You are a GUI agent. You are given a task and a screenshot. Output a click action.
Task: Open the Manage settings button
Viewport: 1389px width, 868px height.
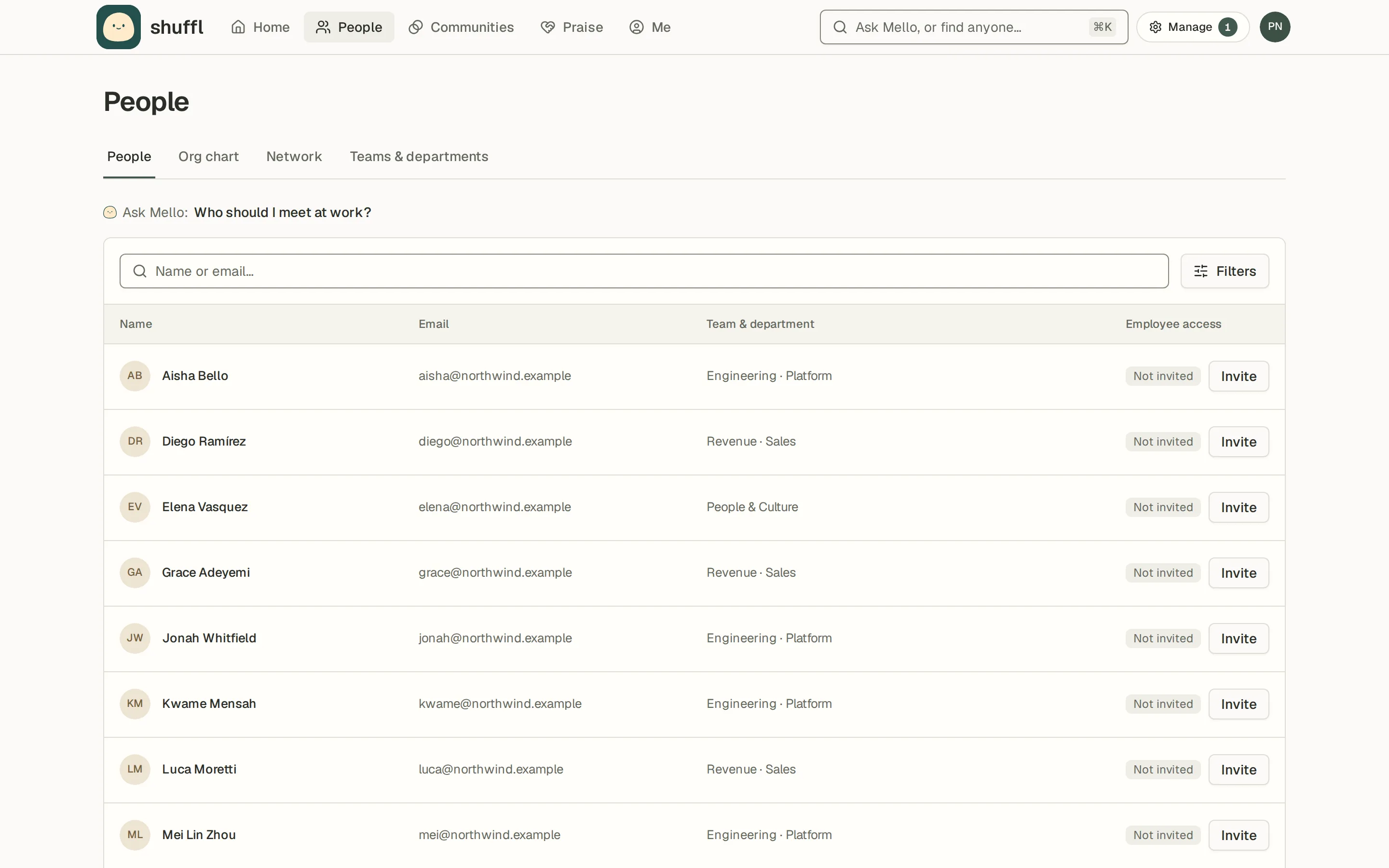pyautogui.click(x=1193, y=27)
